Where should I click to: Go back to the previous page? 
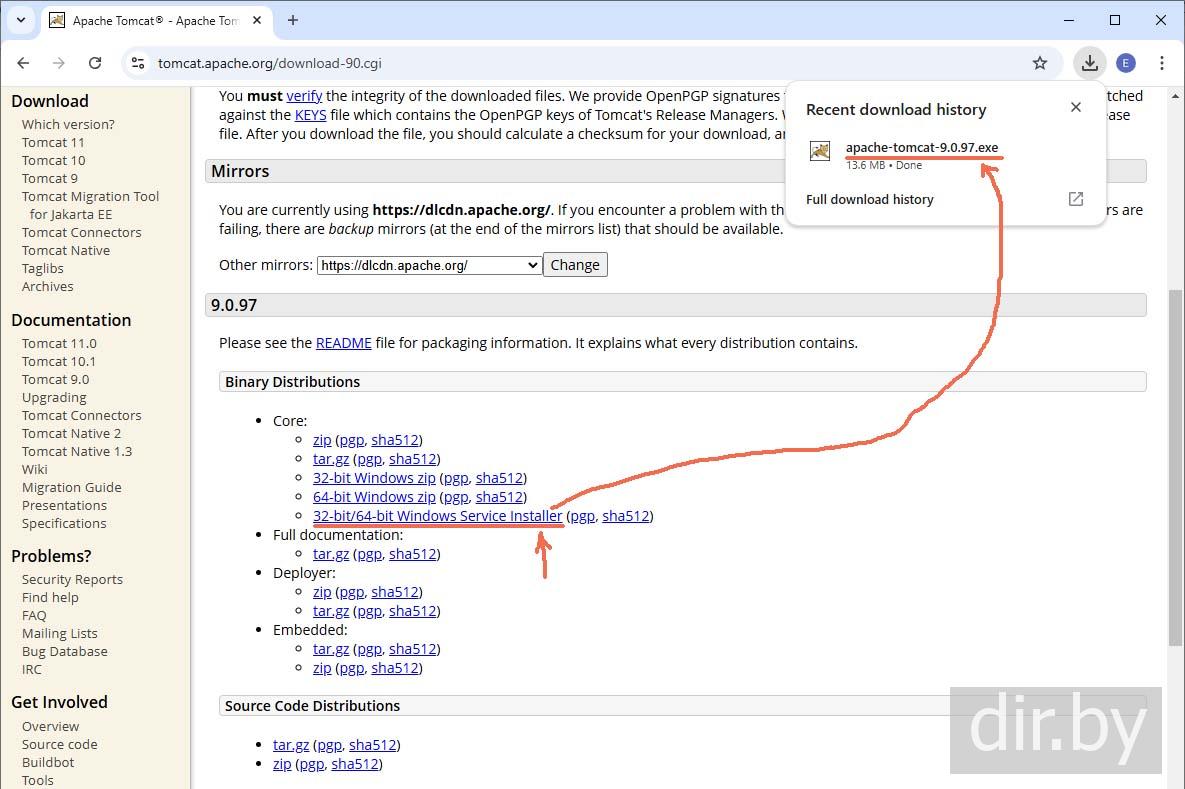(x=23, y=63)
